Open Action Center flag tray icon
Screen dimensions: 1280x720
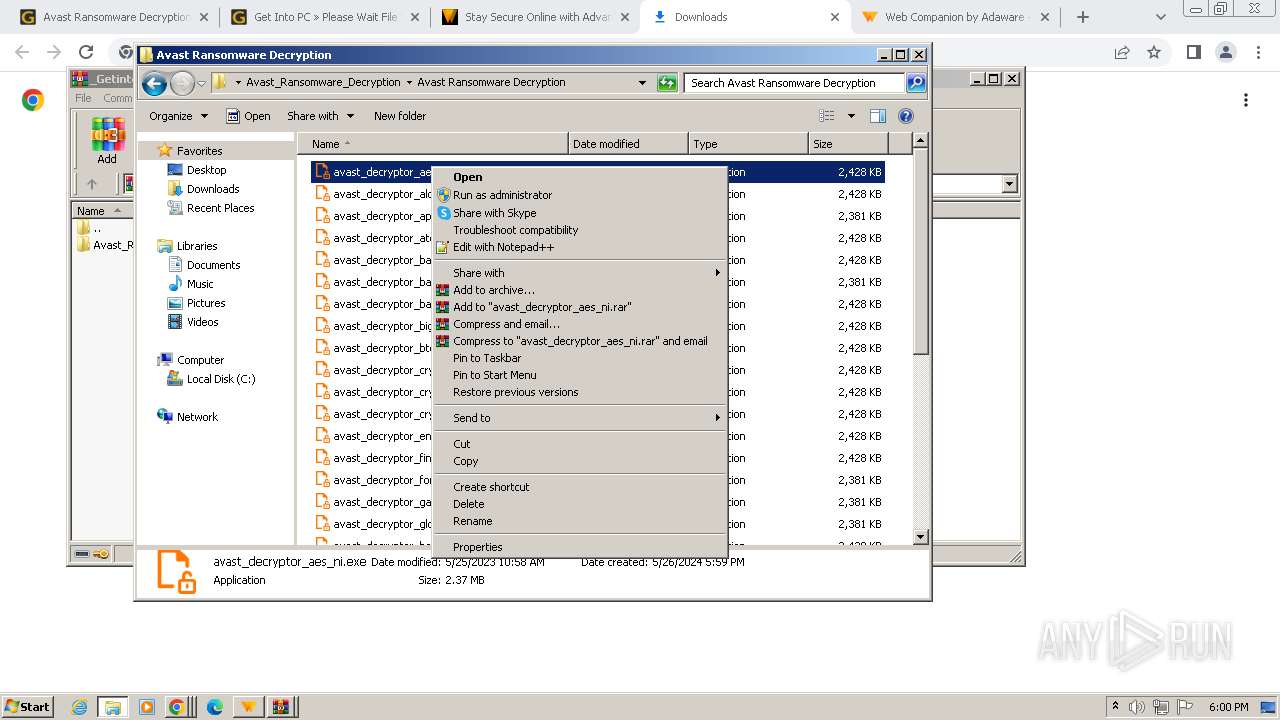(1186, 707)
